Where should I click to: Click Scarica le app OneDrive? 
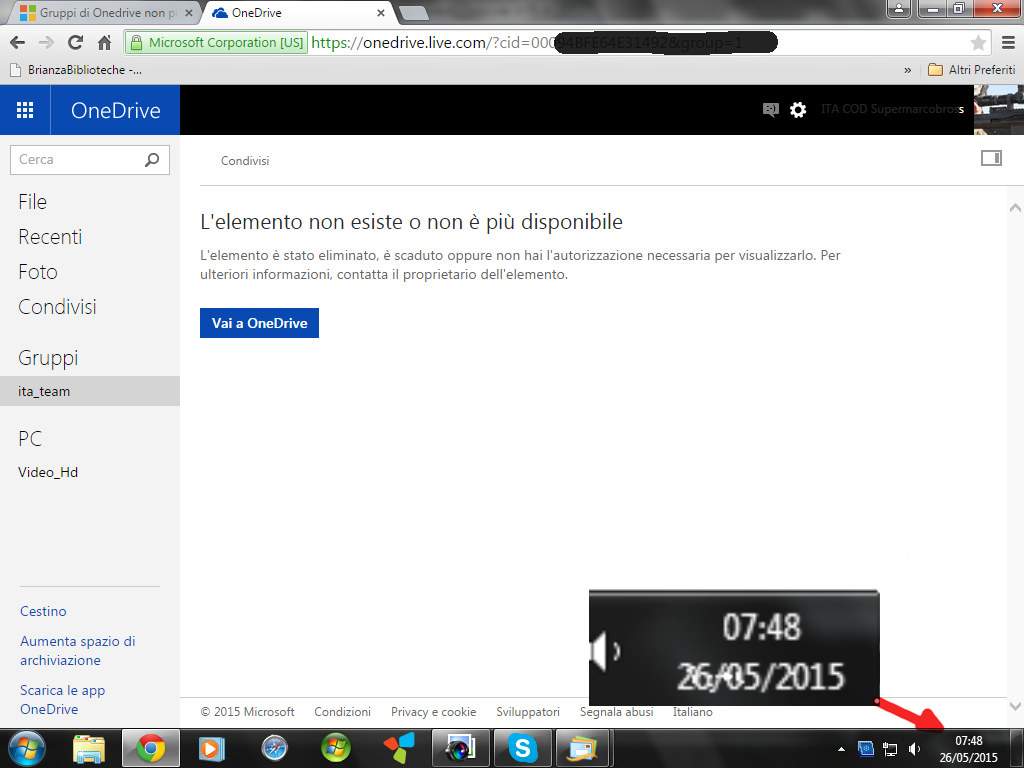coord(63,699)
